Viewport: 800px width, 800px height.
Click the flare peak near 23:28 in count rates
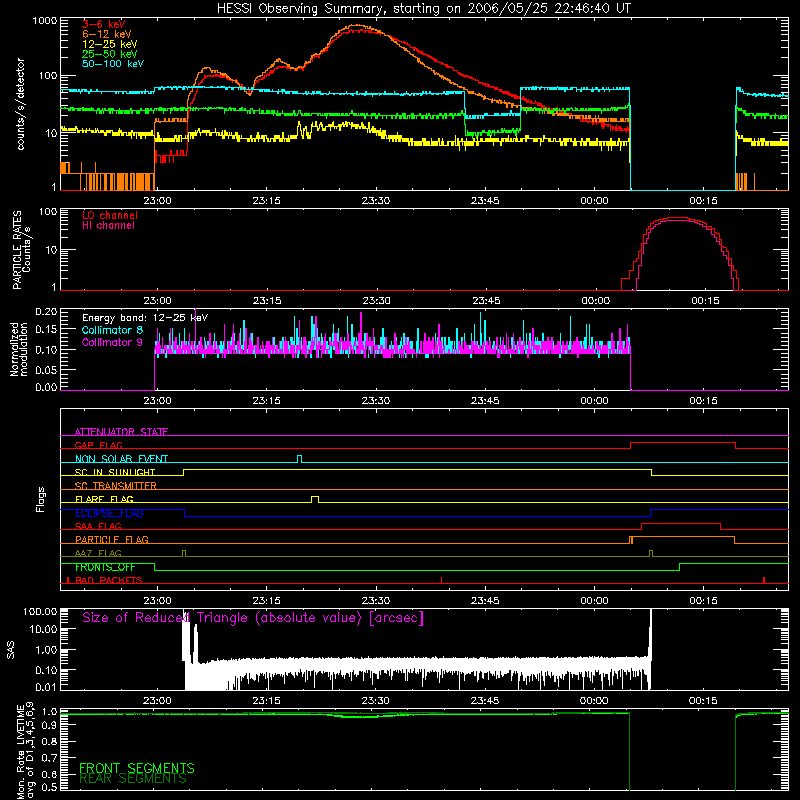(357, 26)
